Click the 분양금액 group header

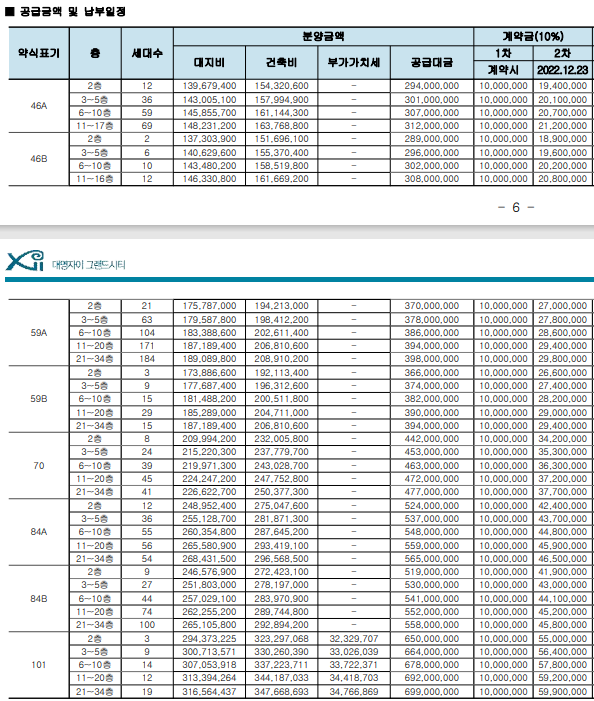(x=323, y=36)
